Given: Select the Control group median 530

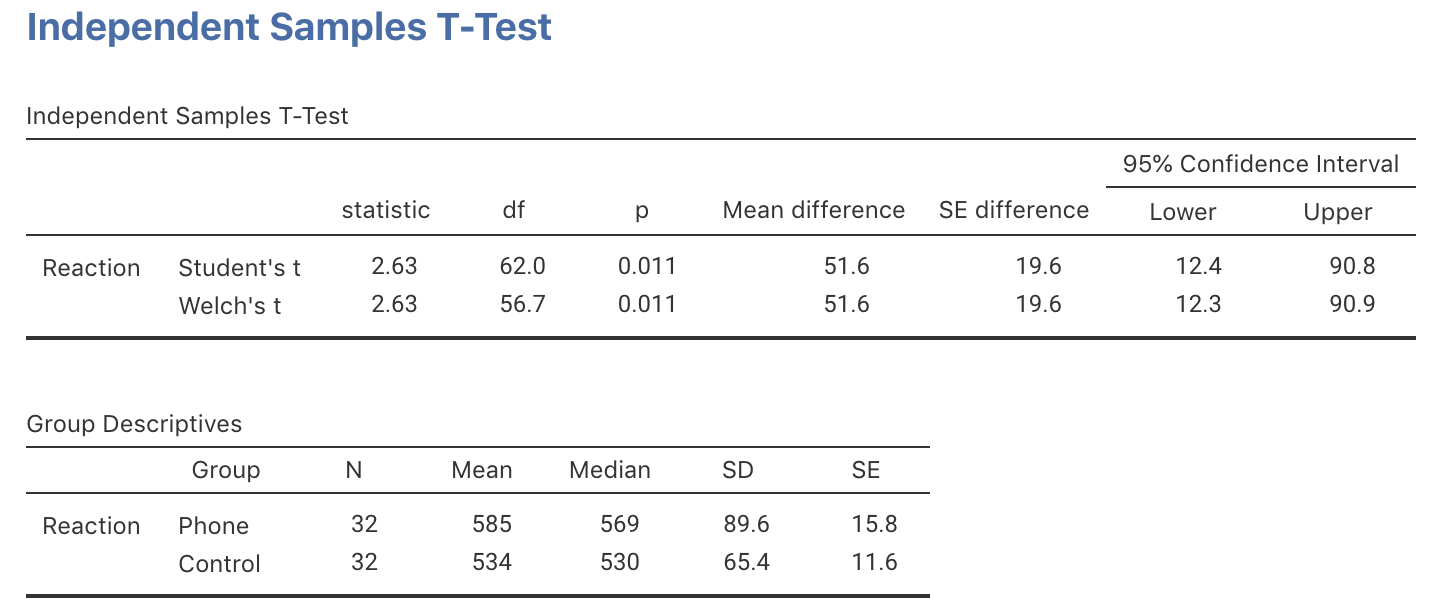Looking at the screenshot, I should pyautogui.click(x=620, y=562).
